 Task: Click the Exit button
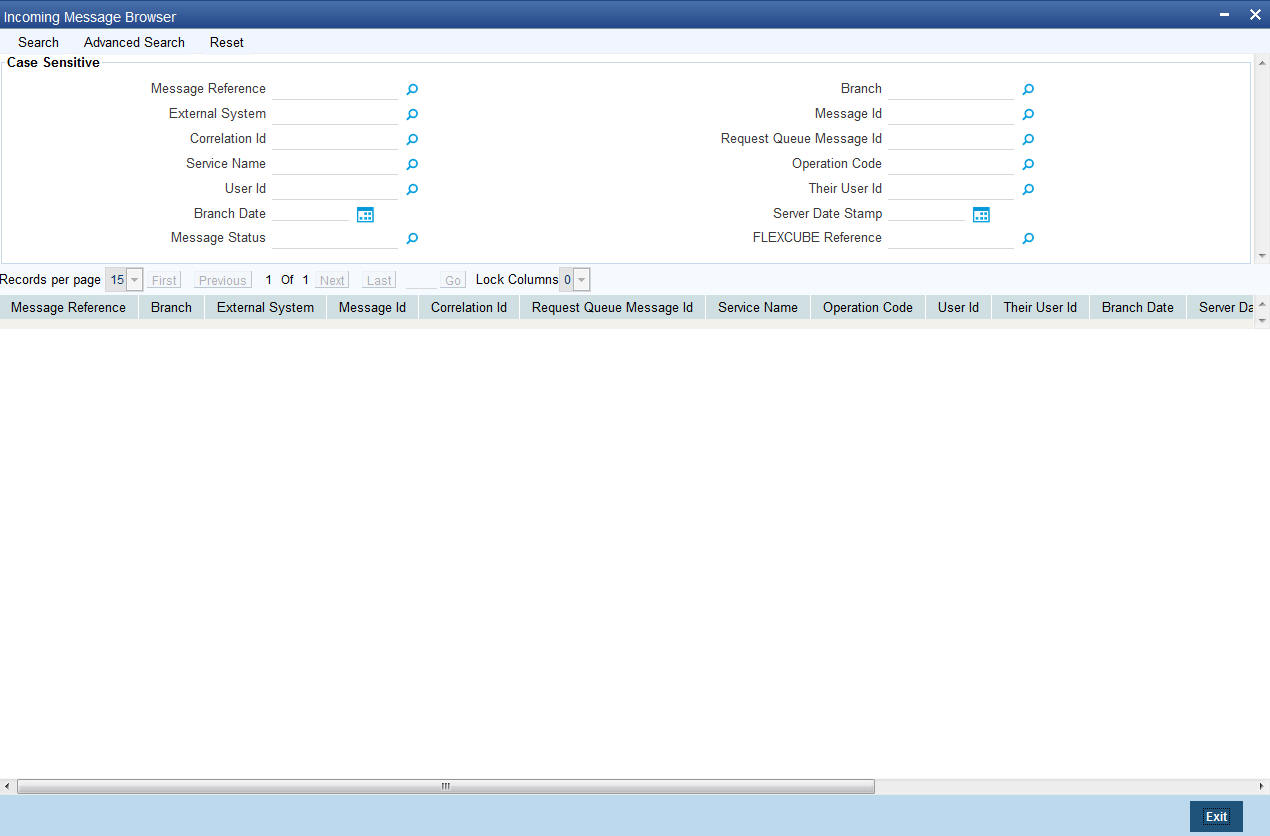point(1216,816)
